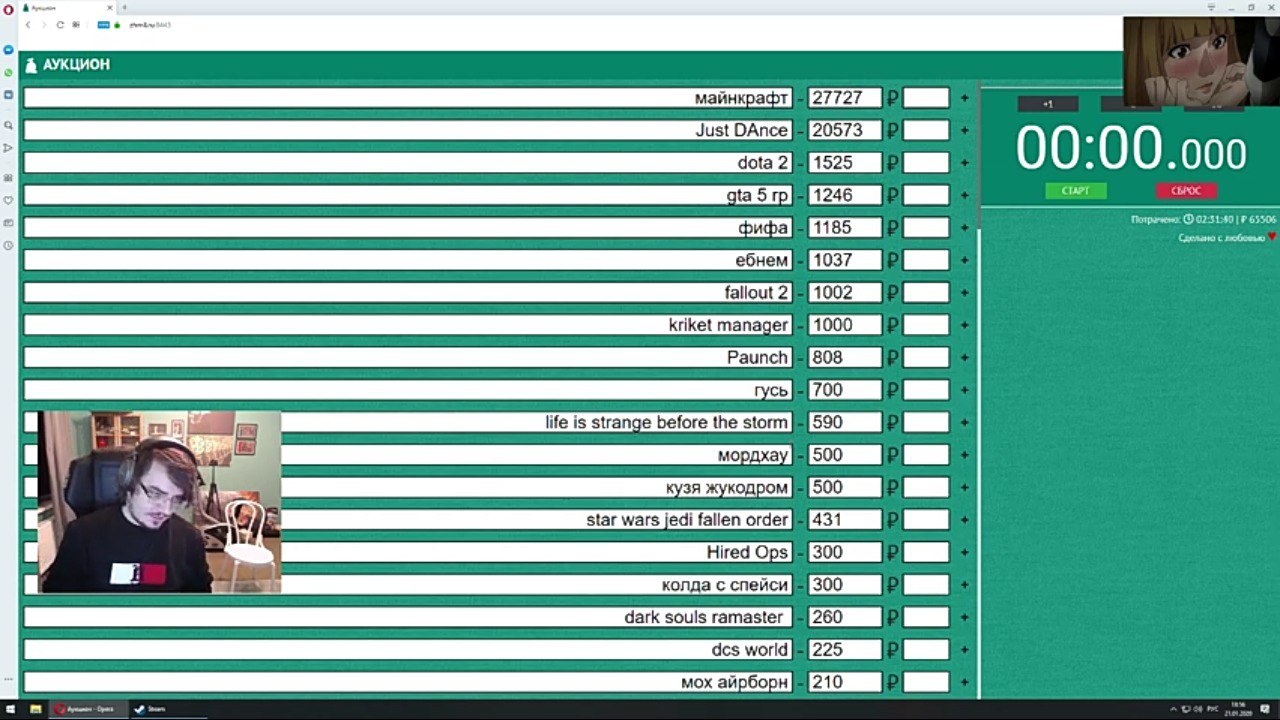Click plus icon in gta 5 гр row

point(964,195)
